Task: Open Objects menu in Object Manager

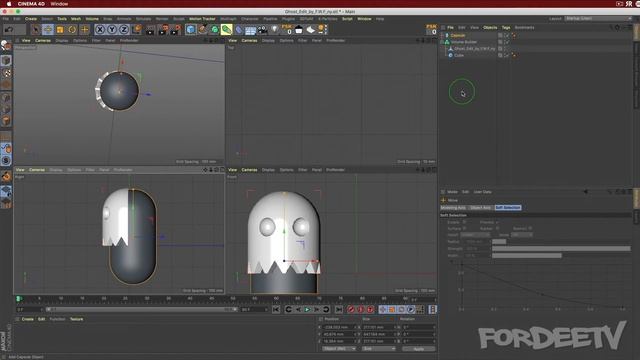Action: pyautogui.click(x=490, y=27)
